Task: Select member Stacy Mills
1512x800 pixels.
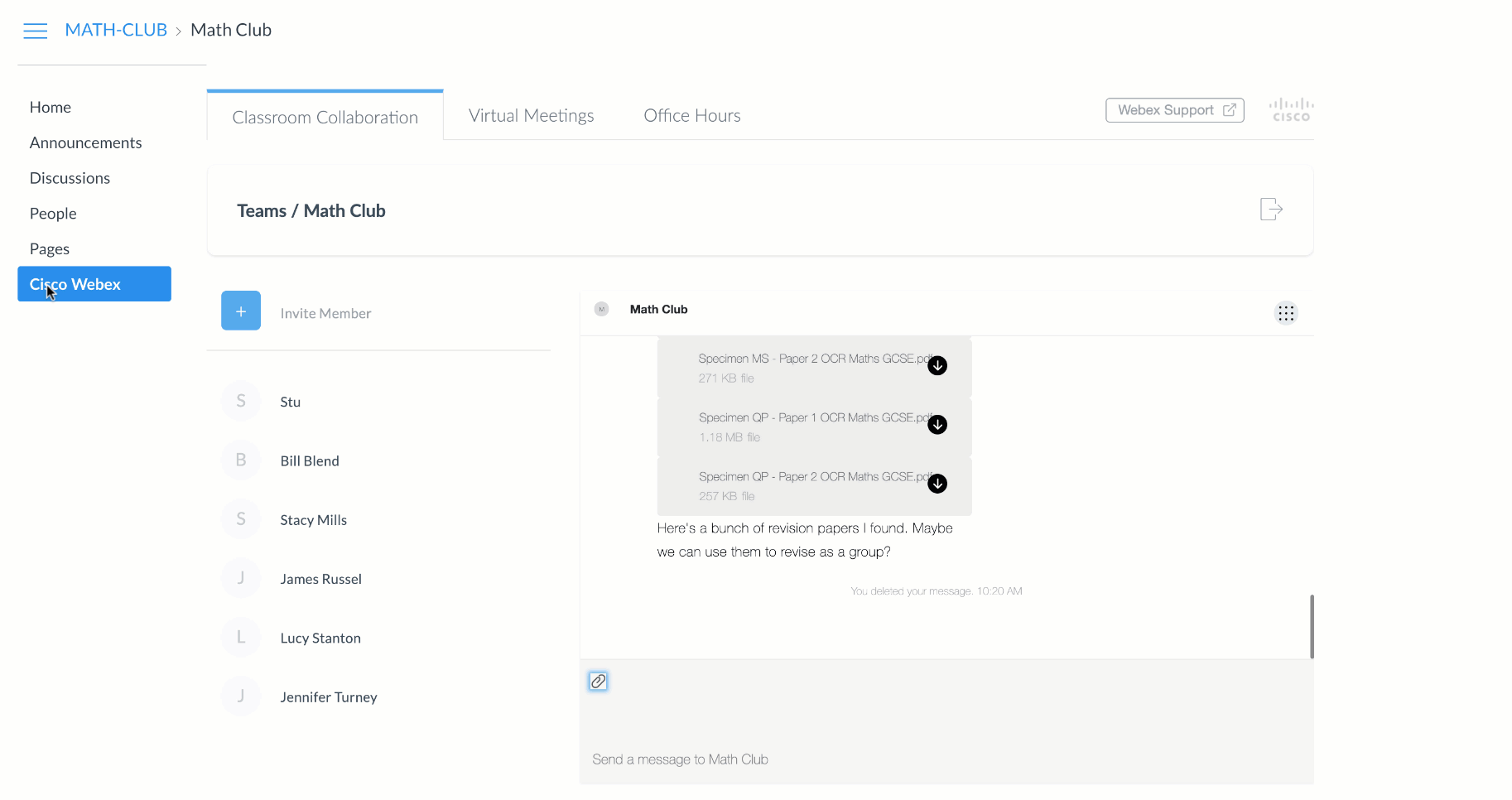Action: [x=313, y=520]
